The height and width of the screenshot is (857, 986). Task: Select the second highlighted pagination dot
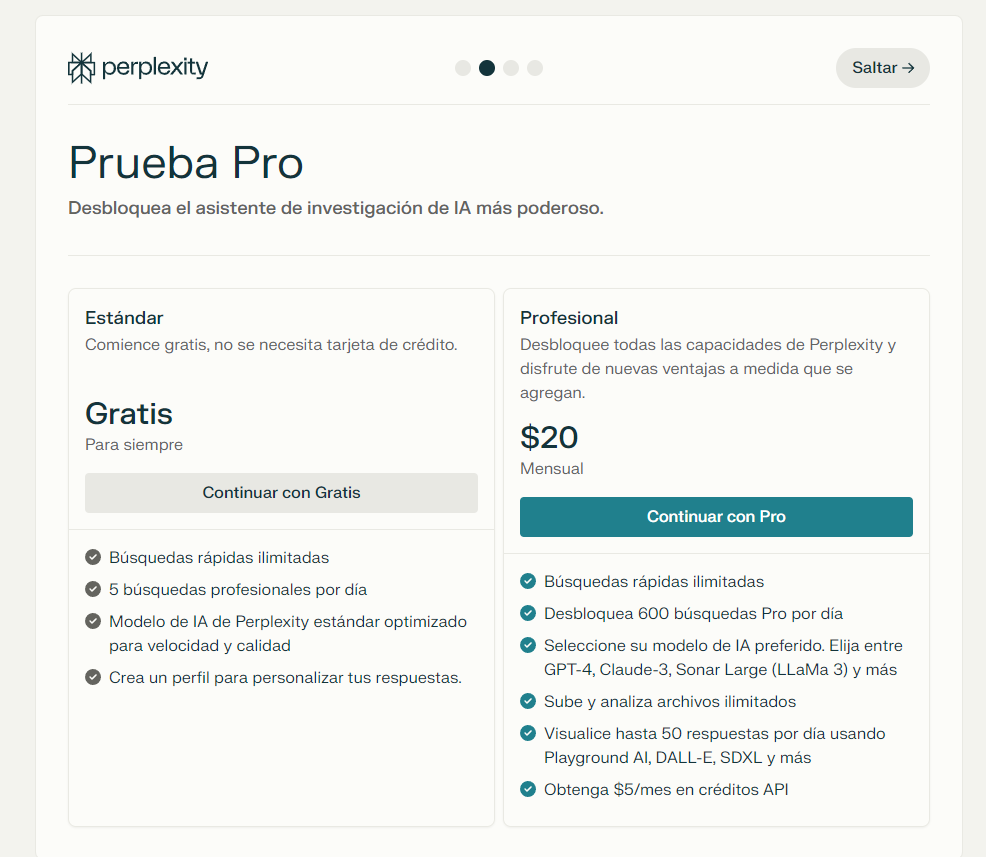tap(487, 68)
